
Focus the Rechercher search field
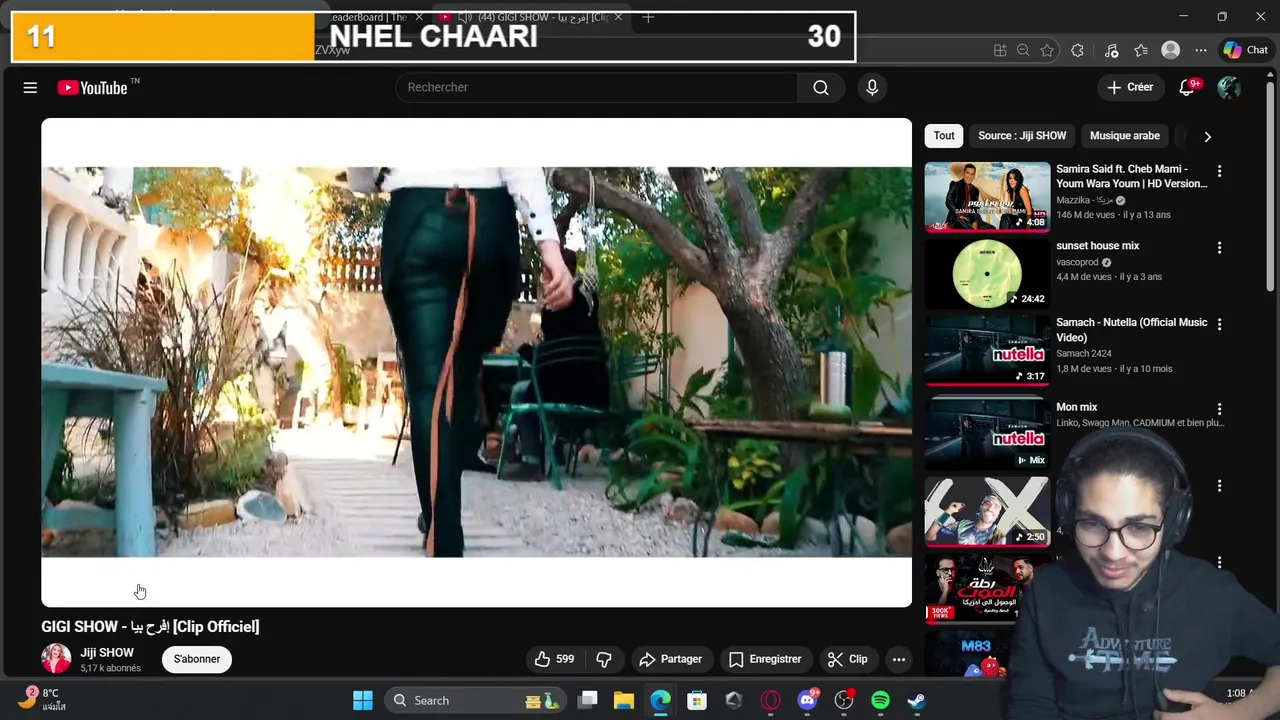click(x=597, y=88)
